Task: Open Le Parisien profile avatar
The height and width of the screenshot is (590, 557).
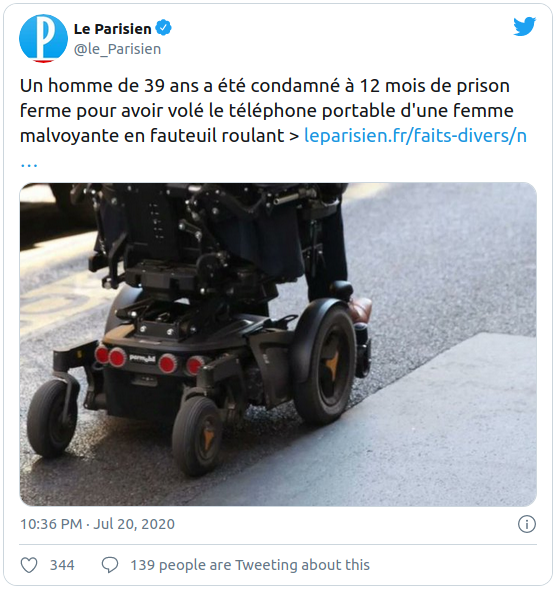Action: [43, 38]
